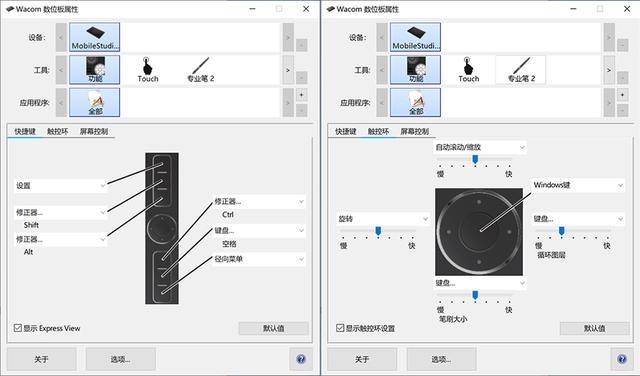Open the 旋转 dropdown

pos(383,219)
